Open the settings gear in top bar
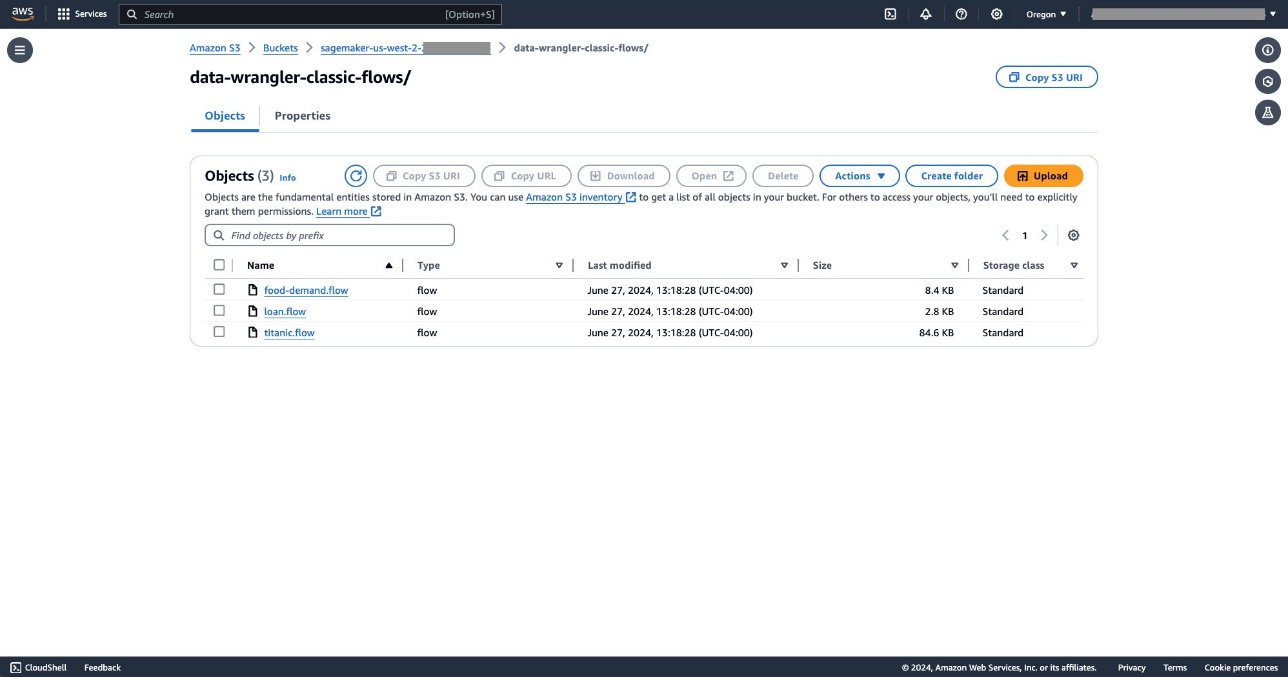Viewport: 1288px width, 677px height. pos(996,14)
